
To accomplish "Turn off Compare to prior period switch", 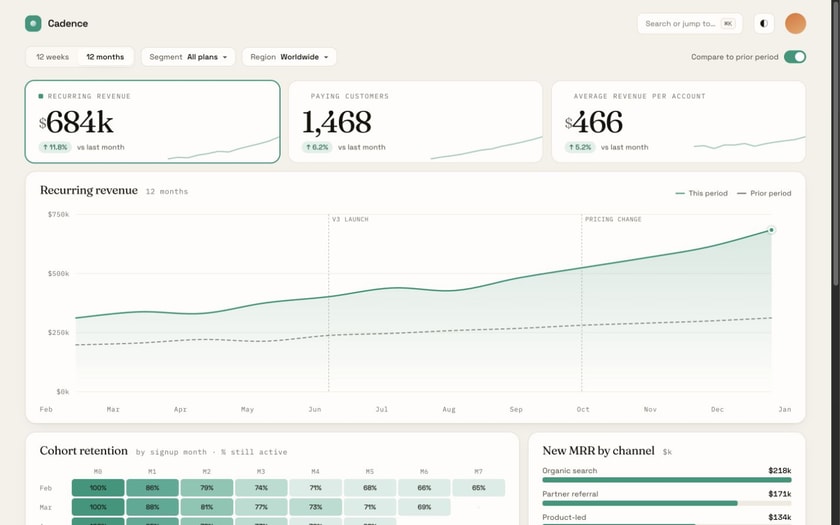I will coord(795,57).
